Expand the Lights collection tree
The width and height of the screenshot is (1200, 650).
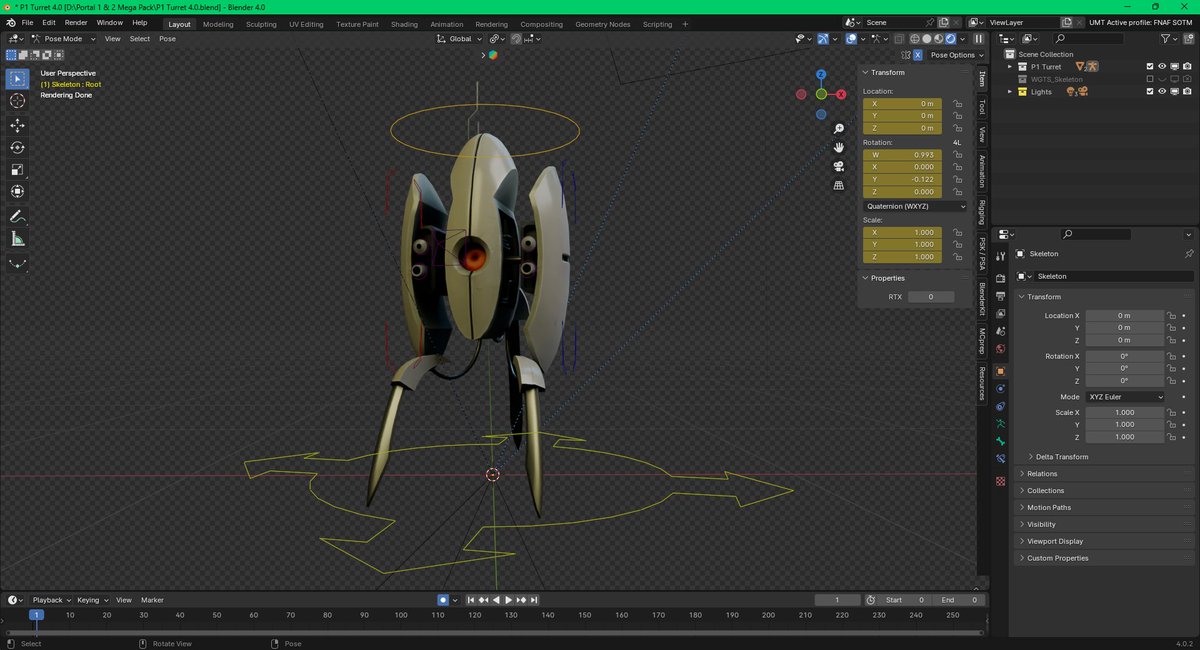[x=1010, y=92]
